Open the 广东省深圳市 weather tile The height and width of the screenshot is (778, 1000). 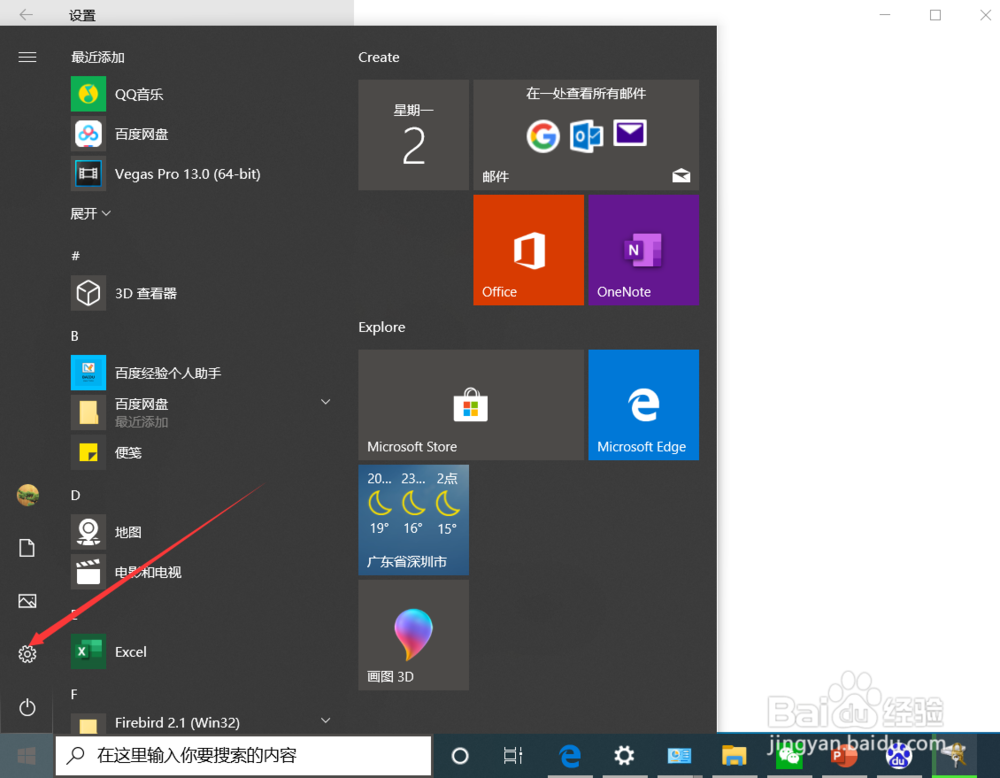(x=413, y=520)
